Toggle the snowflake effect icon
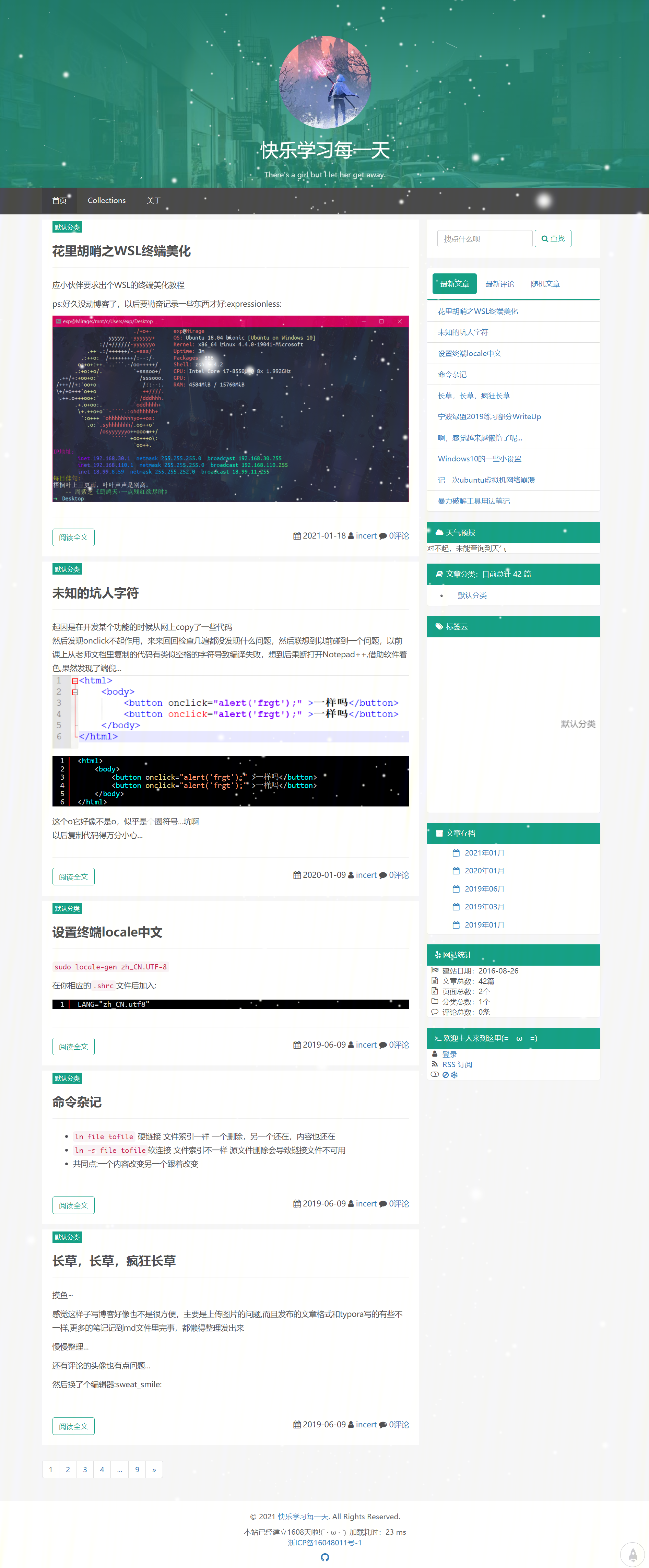Image resolution: width=649 pixels, height=1568 pixels. (x=454, y=1075)
